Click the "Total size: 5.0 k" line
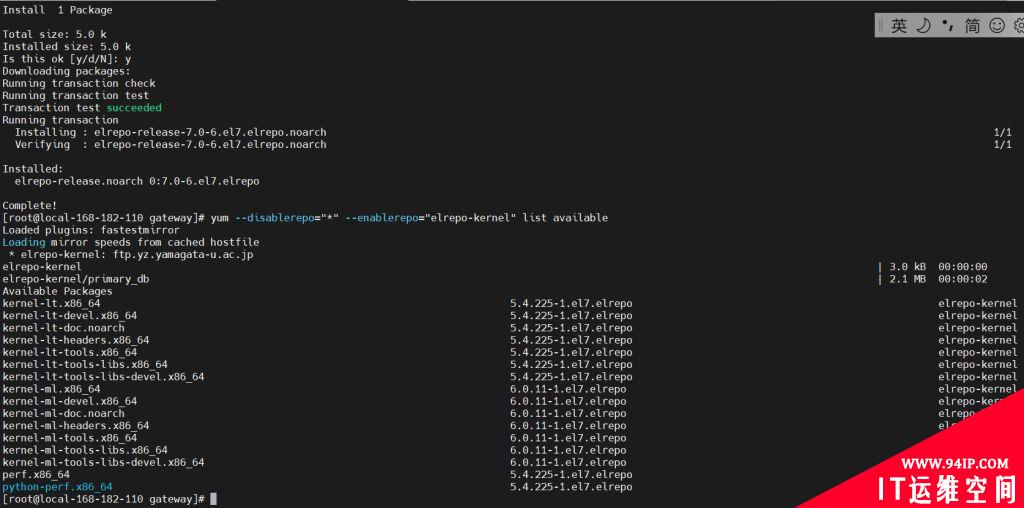This screenshot has height=508, width=1024. [55, 34]
